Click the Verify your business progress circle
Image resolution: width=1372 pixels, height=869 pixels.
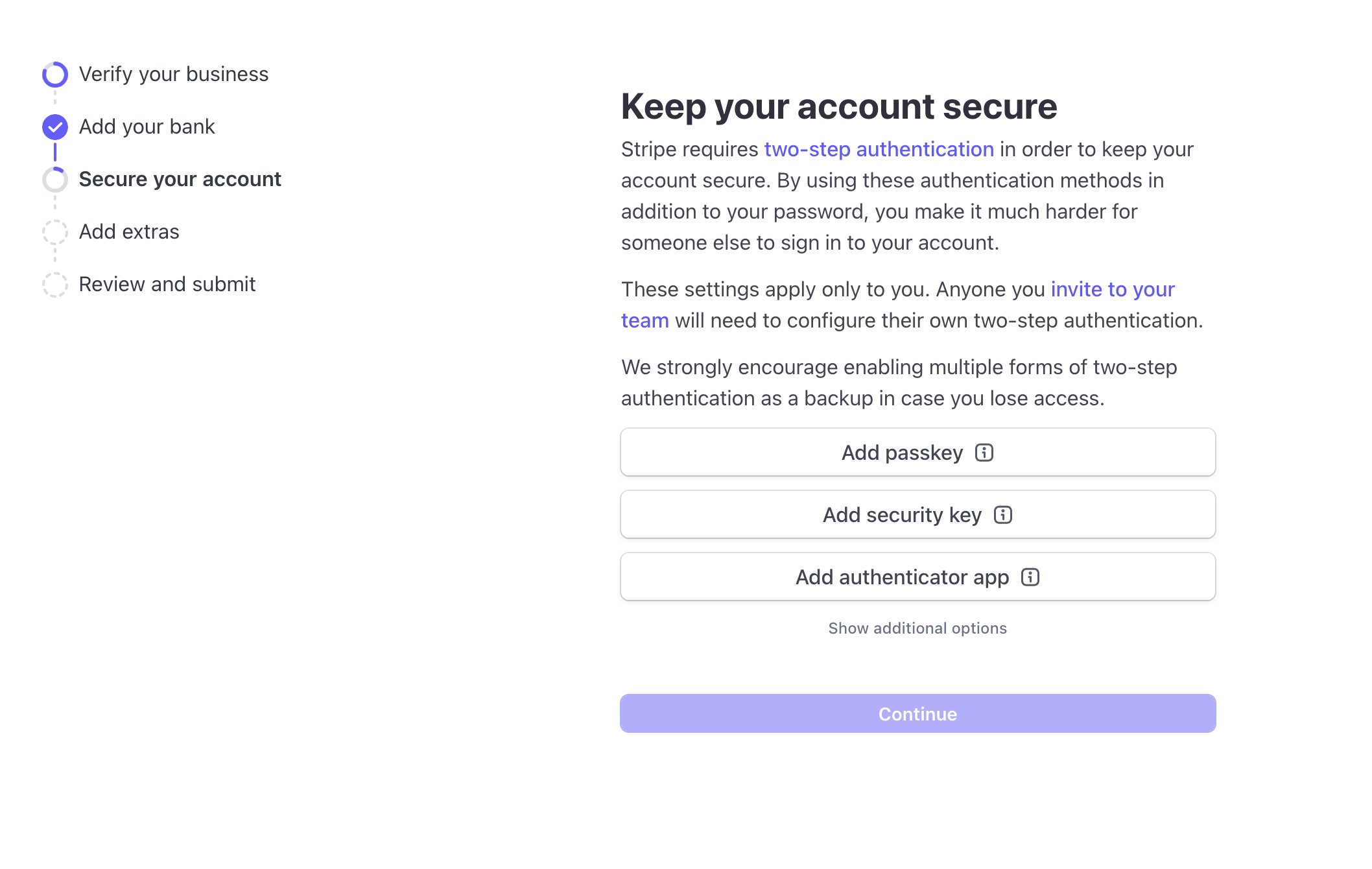pos(55,75)
